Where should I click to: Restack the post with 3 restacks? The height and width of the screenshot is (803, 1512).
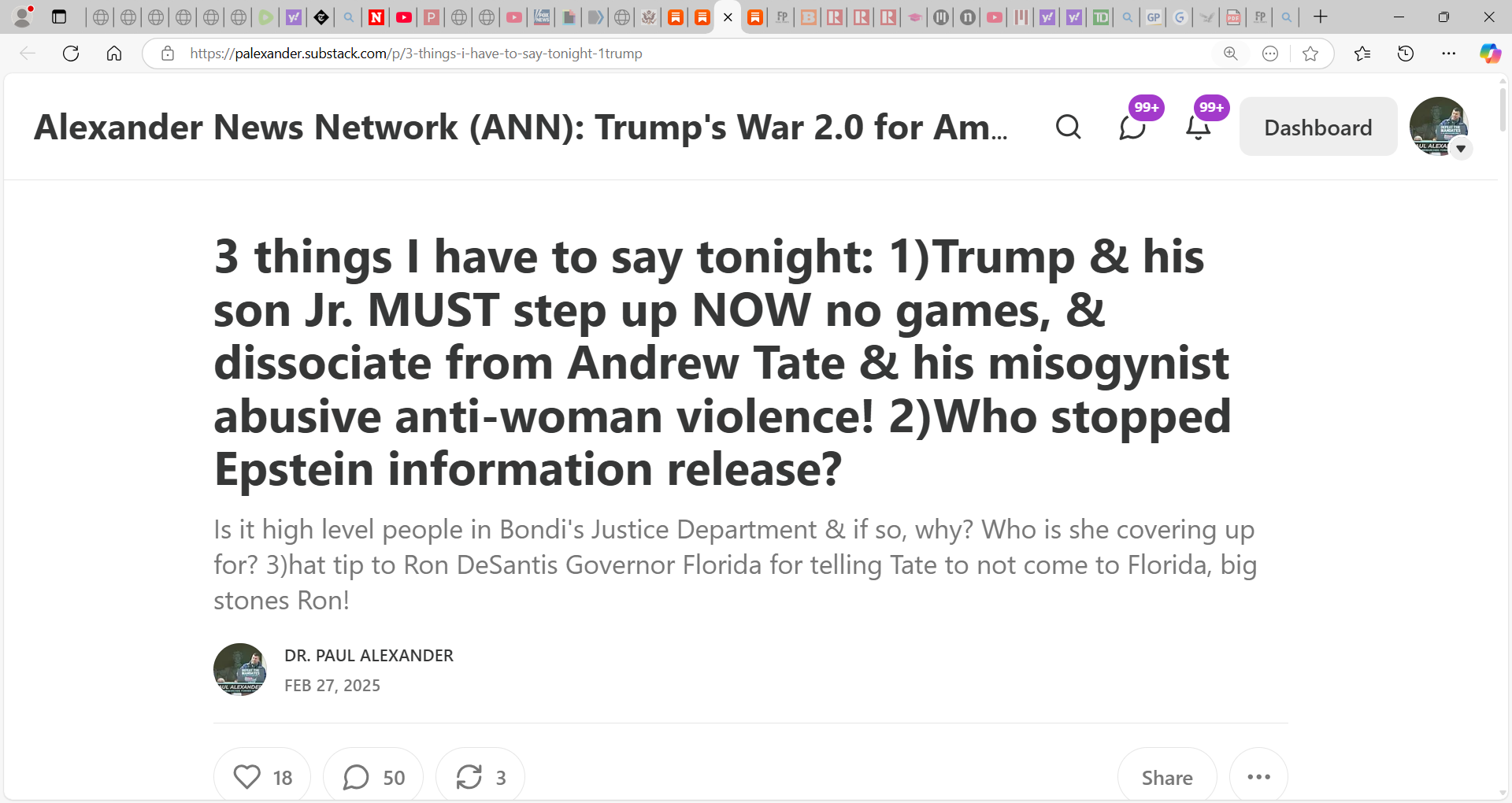(x=480, y=777)
